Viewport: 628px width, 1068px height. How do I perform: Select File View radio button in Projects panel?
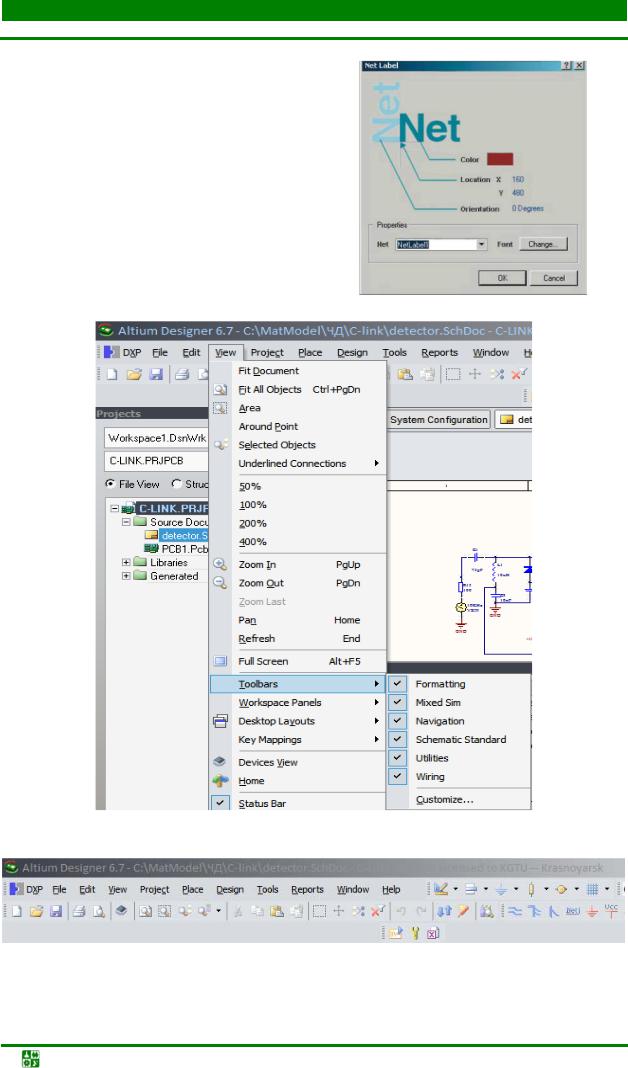pos(110,484)
